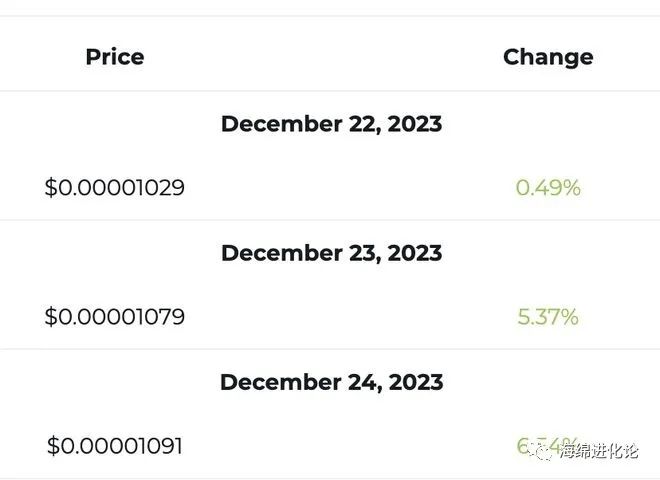This screenshot has height=480, width=660.
Task: Select the December 23, 2023 date heading
Action: coord(331,253)
